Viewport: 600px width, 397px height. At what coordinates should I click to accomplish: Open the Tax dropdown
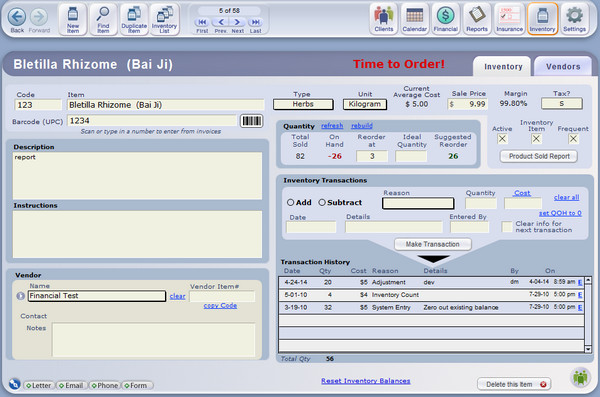click(562, 103)
